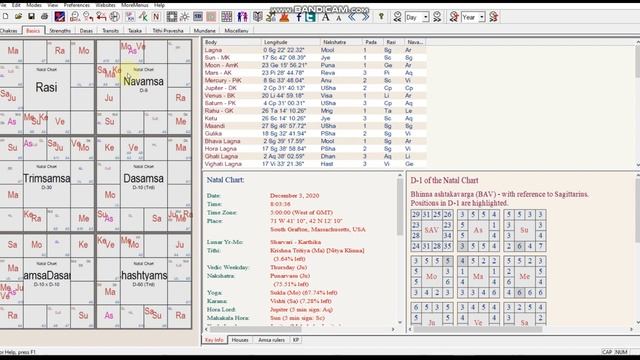The width and height of the screenshot is (640, 360).
Task: Select the Amsa rulers bottom tab
Action: 271,340
